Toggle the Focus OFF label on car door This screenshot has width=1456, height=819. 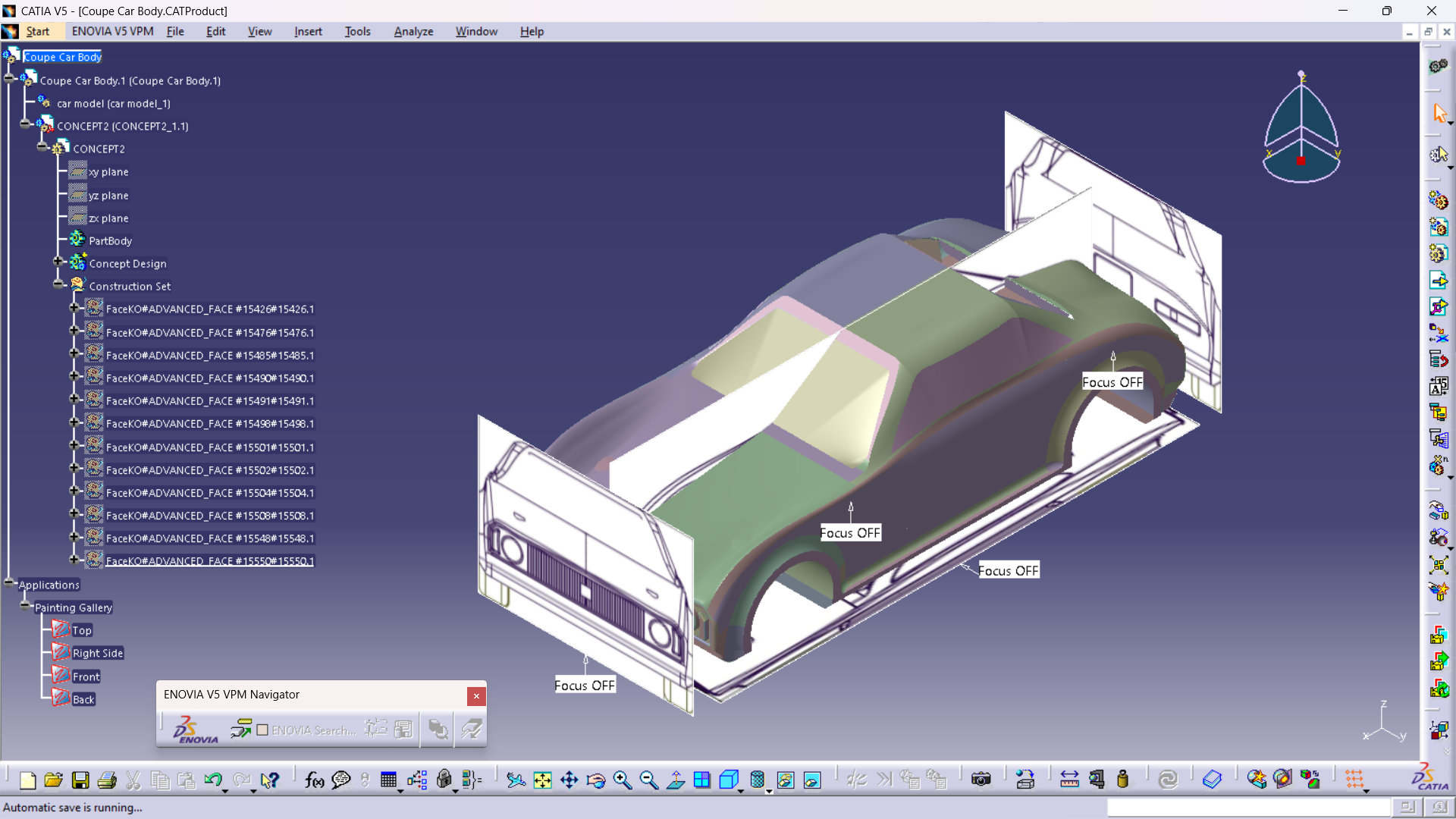point(849,533)
